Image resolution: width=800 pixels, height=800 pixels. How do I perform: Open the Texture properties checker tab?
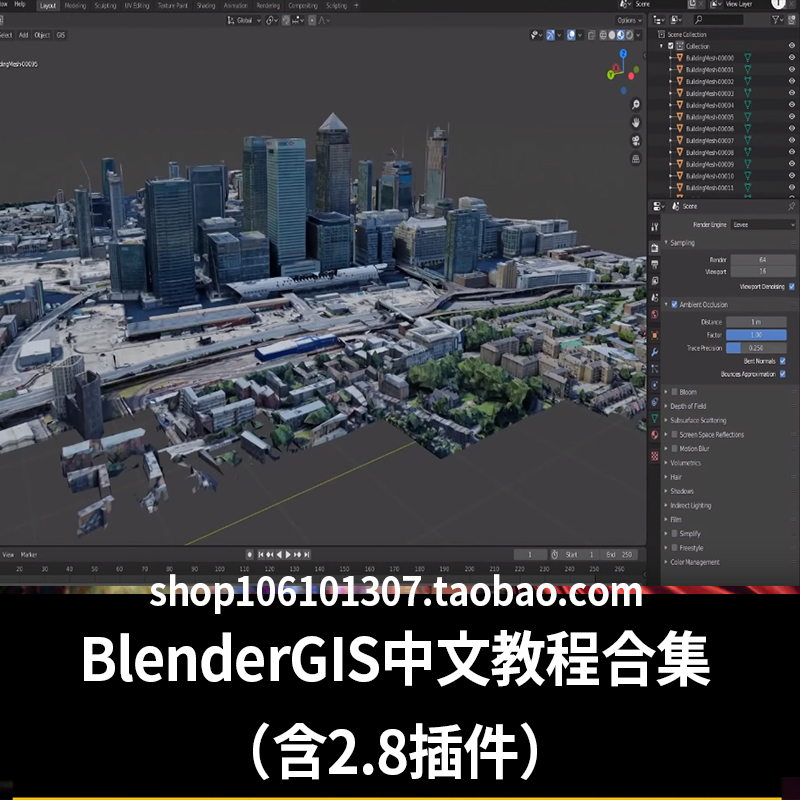coord(655,456)
